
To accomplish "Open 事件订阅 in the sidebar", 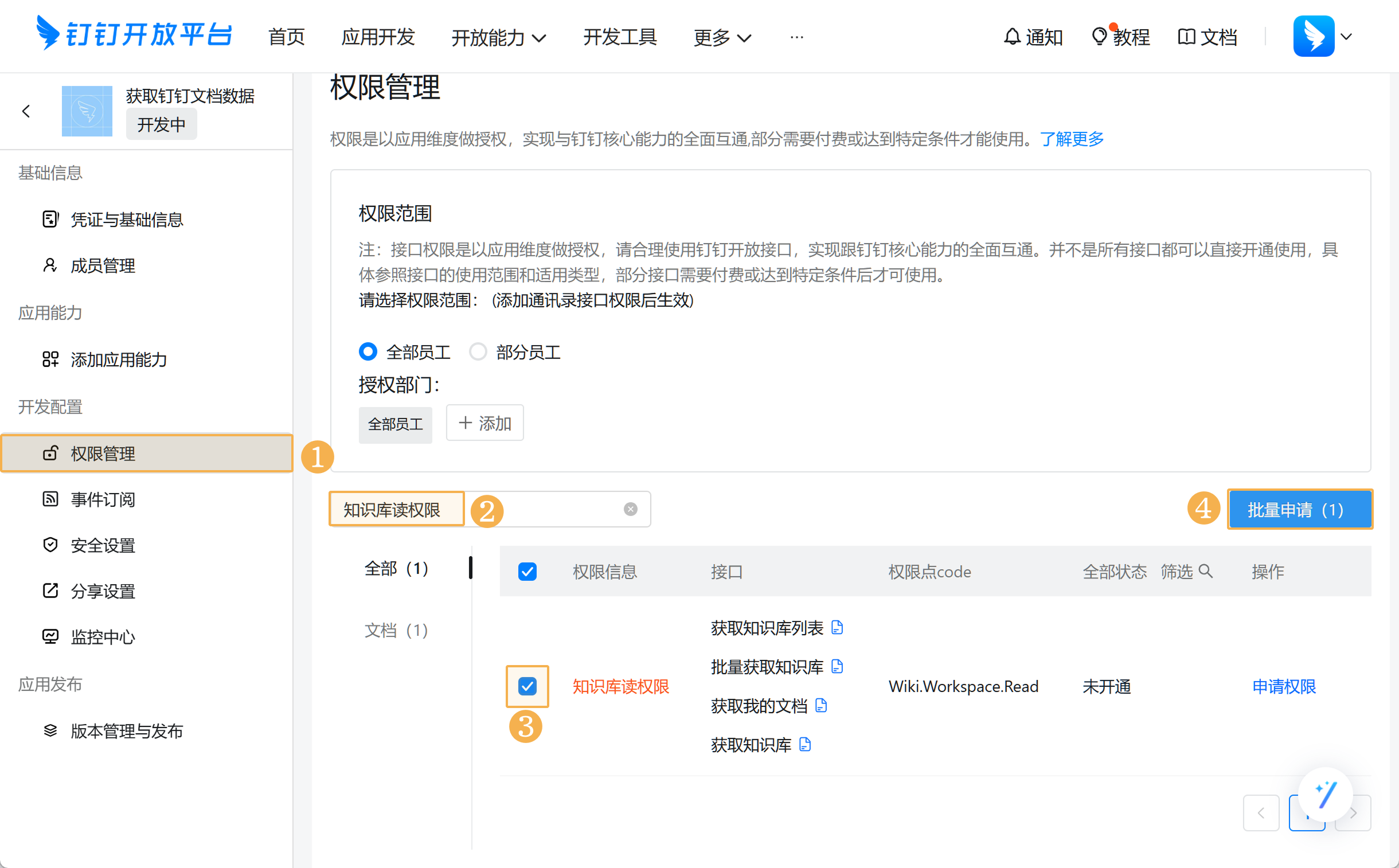I will pos(103,499).
